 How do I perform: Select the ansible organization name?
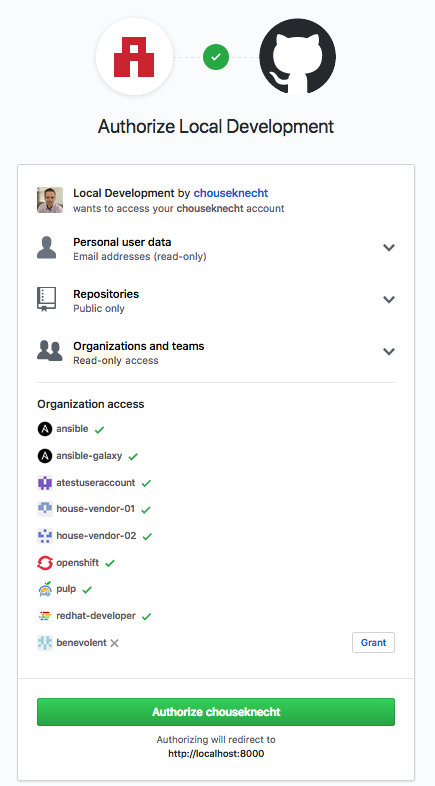pos(72,429)
